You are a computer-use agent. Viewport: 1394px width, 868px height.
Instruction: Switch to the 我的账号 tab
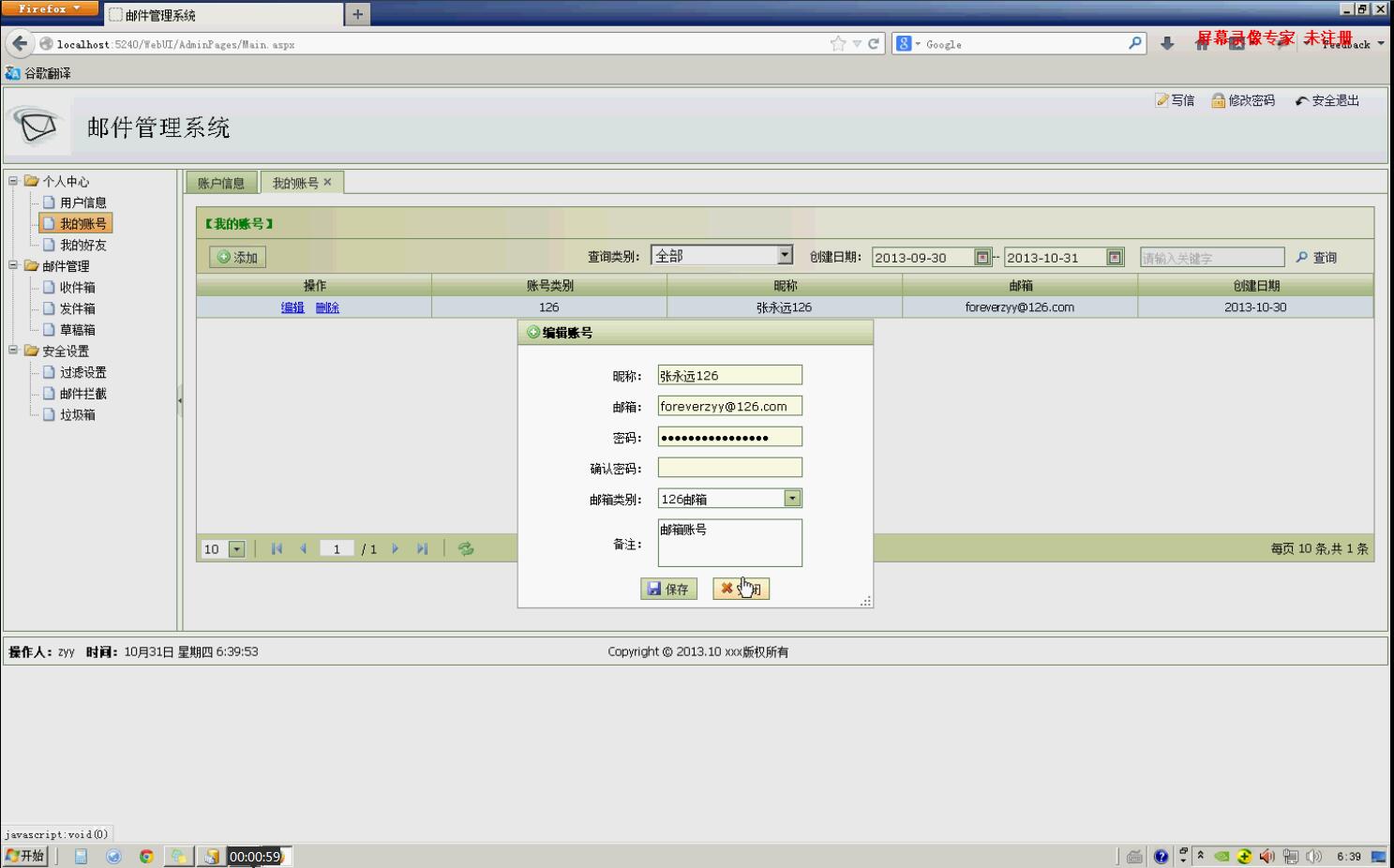point(295,183)
